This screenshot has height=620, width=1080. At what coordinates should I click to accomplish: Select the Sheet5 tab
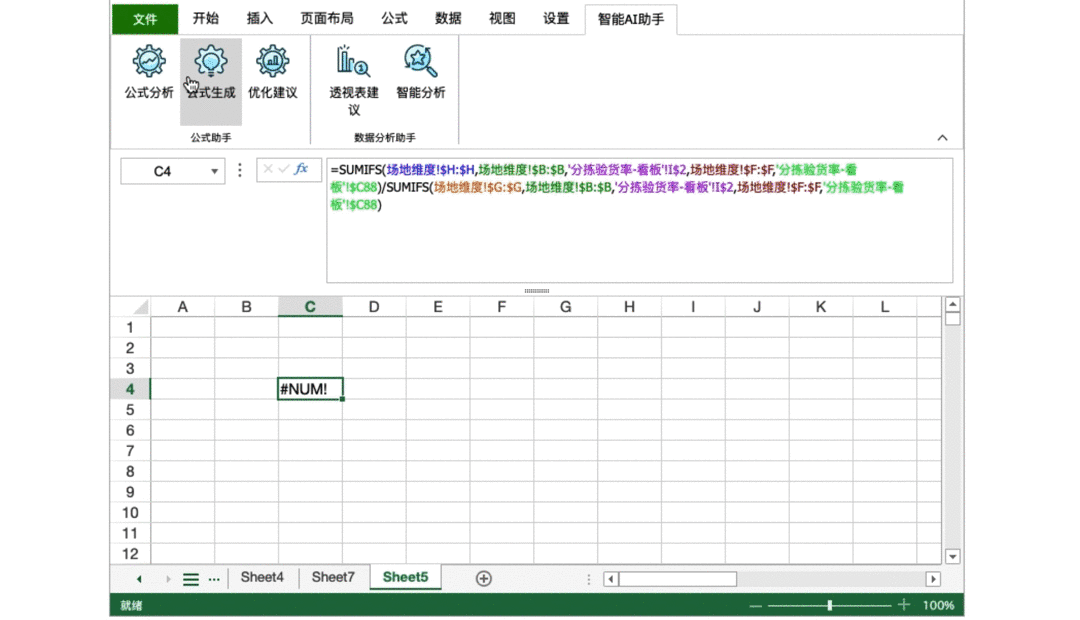(x=406, y=577)
